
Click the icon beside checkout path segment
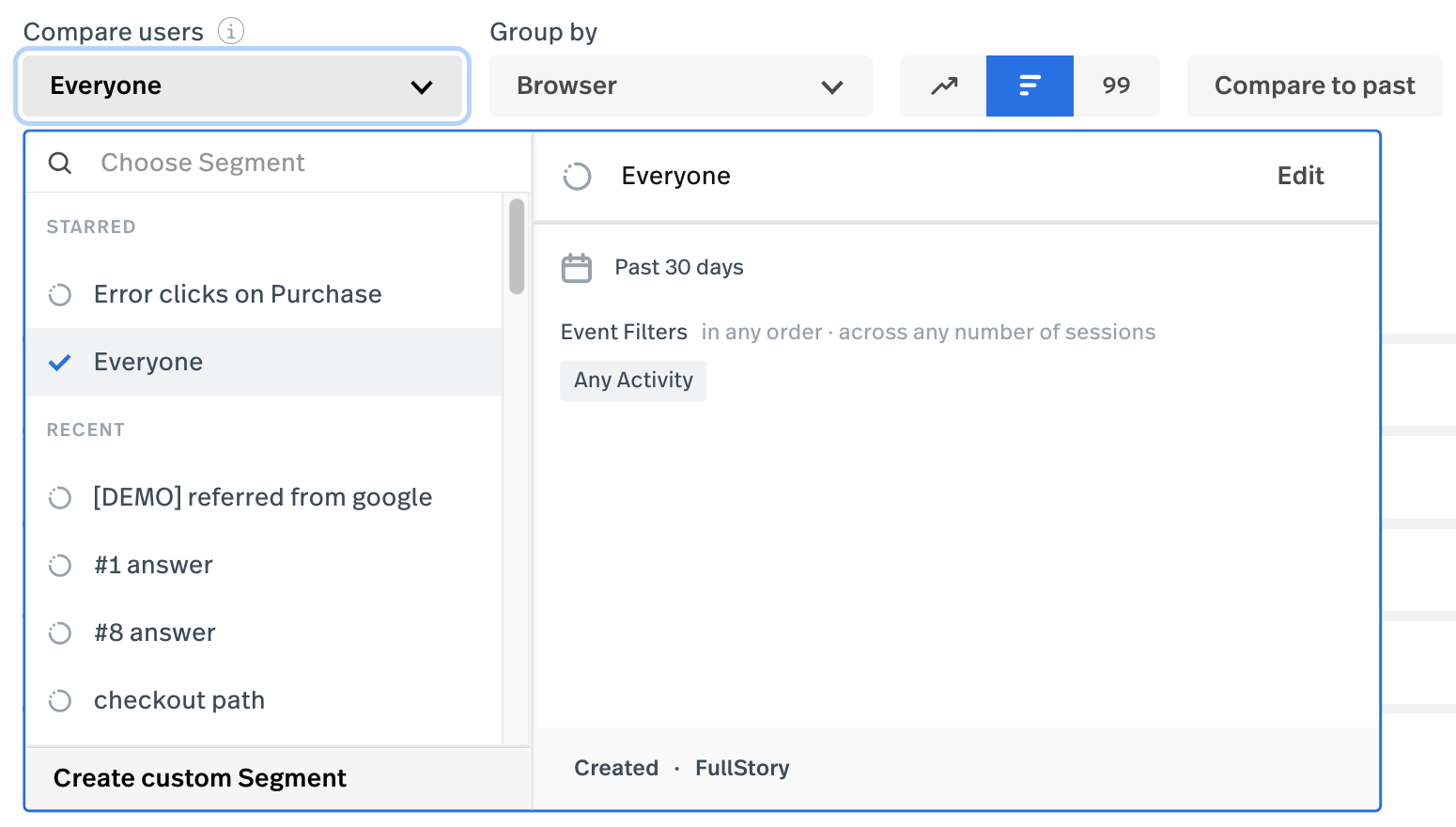coord(60,701)
